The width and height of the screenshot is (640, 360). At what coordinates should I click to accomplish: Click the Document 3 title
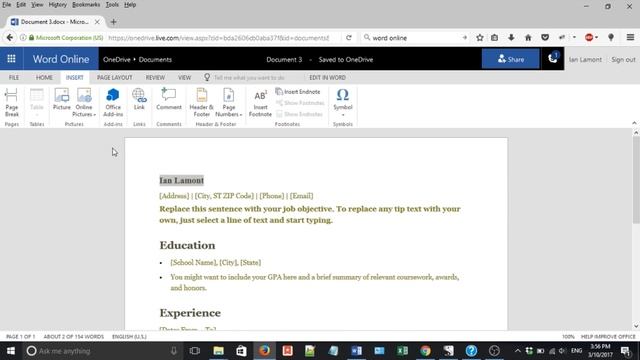(284, 60)
